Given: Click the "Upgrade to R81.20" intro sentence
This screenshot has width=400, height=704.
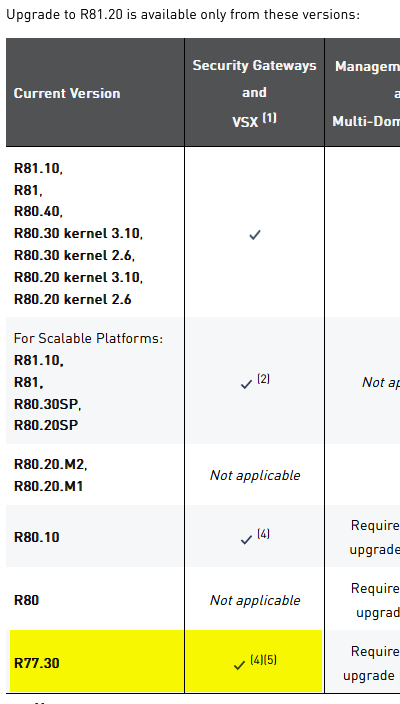Looking at the screenshot, I should (x=183, y=14).
